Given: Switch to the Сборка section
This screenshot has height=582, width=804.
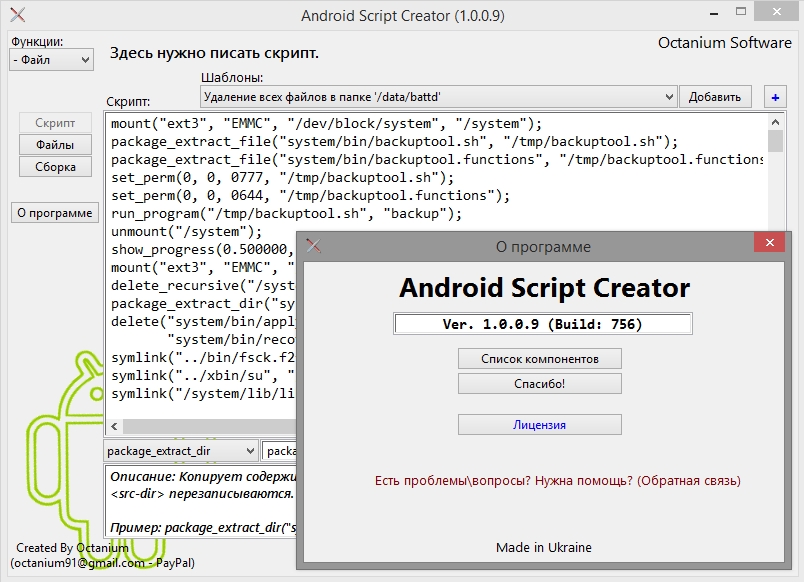Looking at the screenshot, I should [x=55, y=167].
